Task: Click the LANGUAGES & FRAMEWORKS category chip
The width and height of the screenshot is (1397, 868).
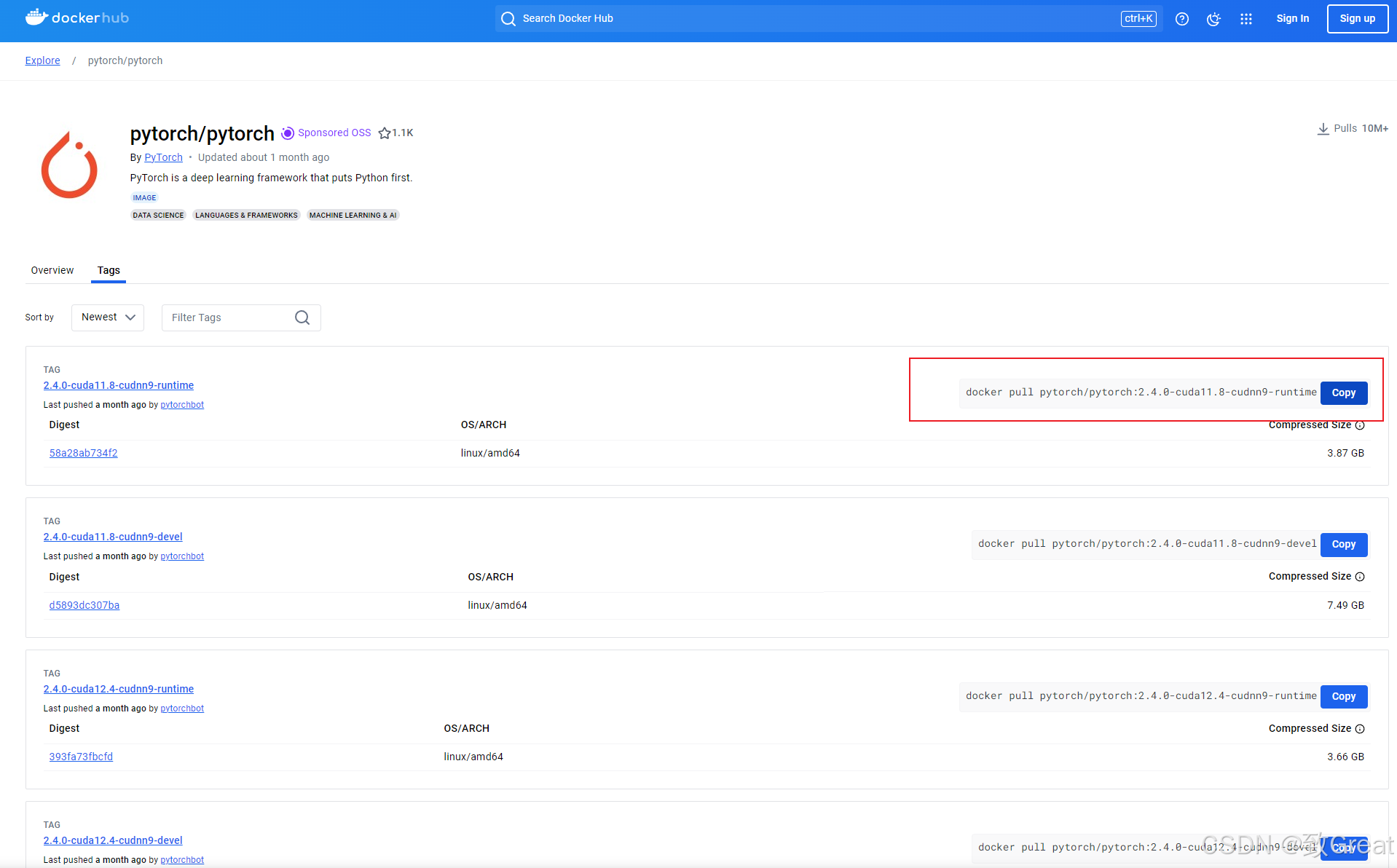Action: [246, 216]
